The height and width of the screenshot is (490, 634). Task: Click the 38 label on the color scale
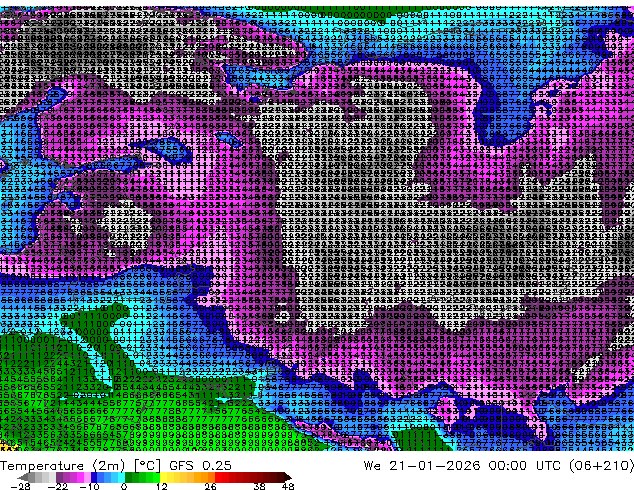coord(260,486)
